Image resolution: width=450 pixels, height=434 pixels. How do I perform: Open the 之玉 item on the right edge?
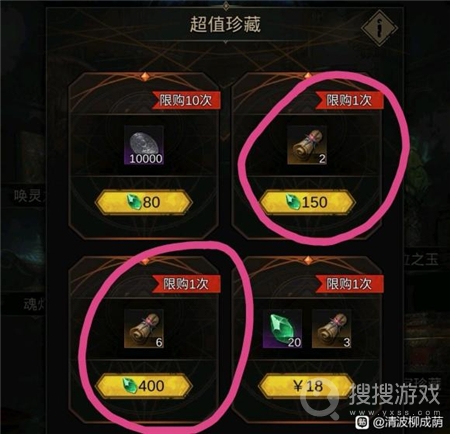point(422,260)
